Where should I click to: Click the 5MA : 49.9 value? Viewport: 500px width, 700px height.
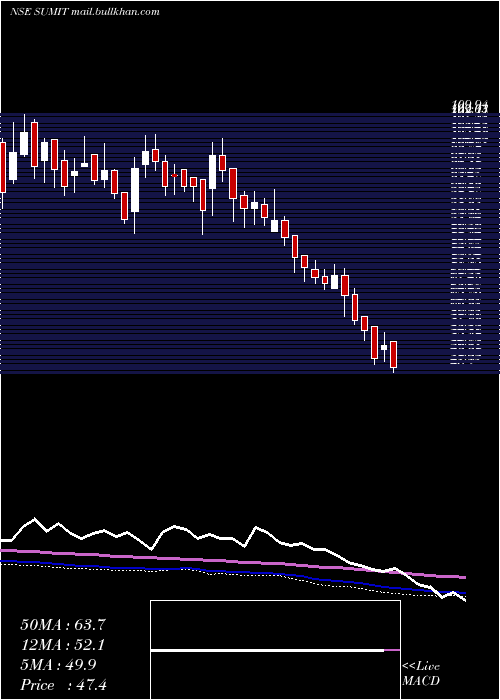[58, 665]
